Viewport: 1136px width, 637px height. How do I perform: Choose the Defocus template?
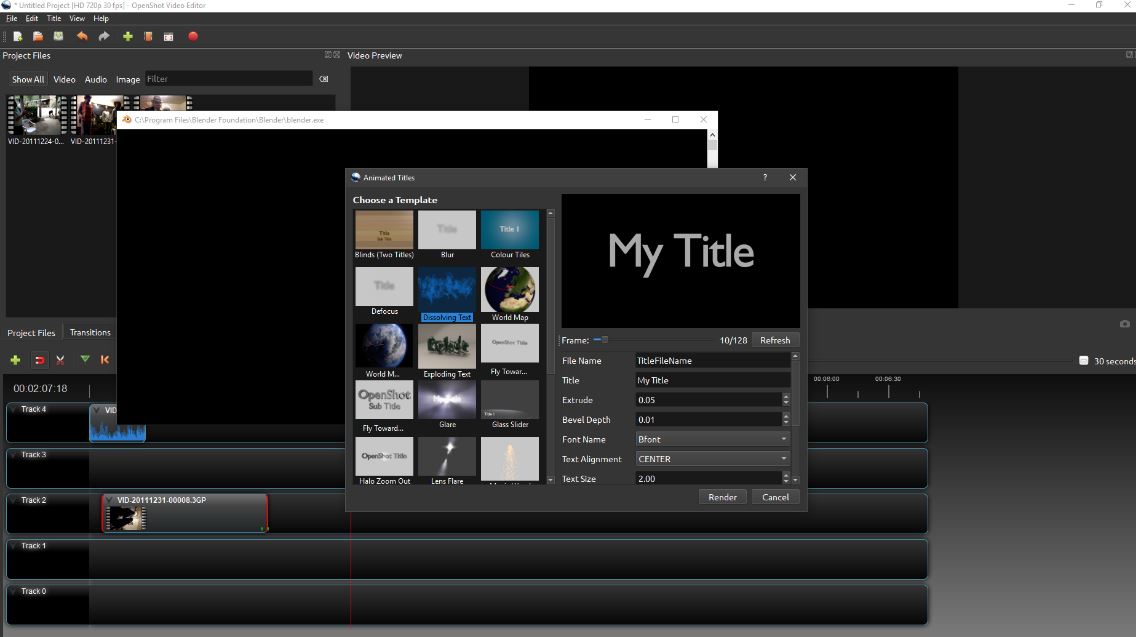click(x=384, y=291)
